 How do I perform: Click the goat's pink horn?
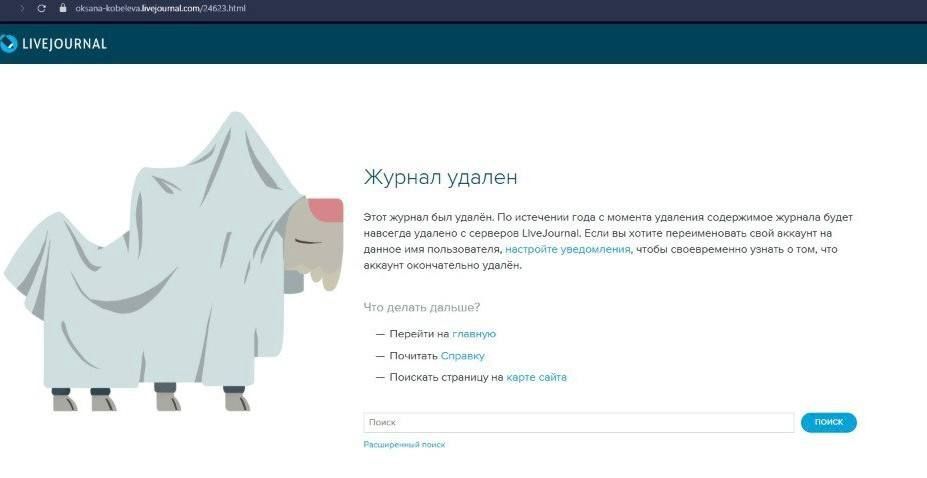tap(325, 210)
